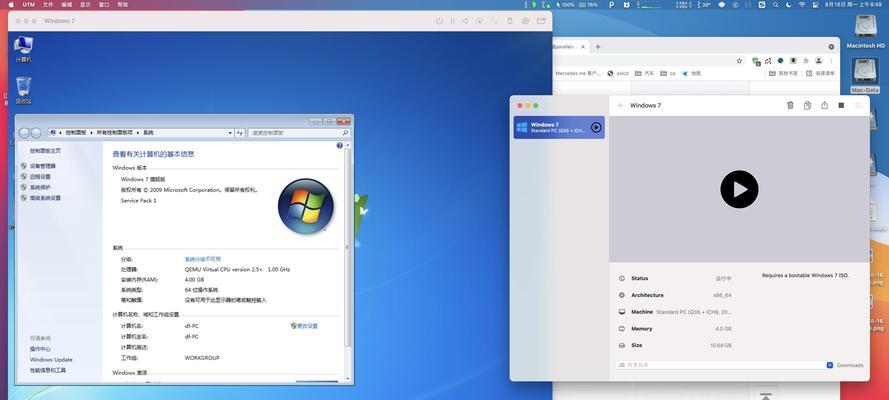Click the Spotlight search icon in menu bar

point(776,5)
